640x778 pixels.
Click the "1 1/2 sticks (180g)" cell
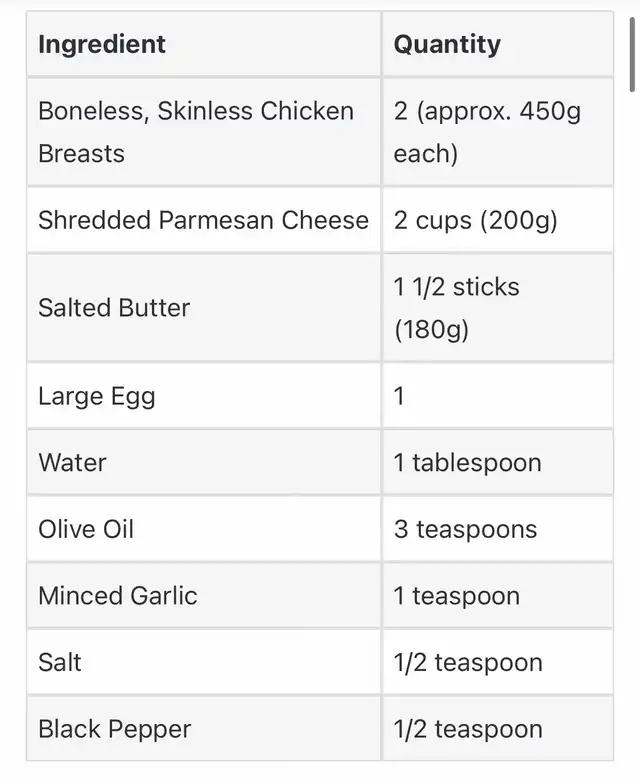tap(457, 308)
